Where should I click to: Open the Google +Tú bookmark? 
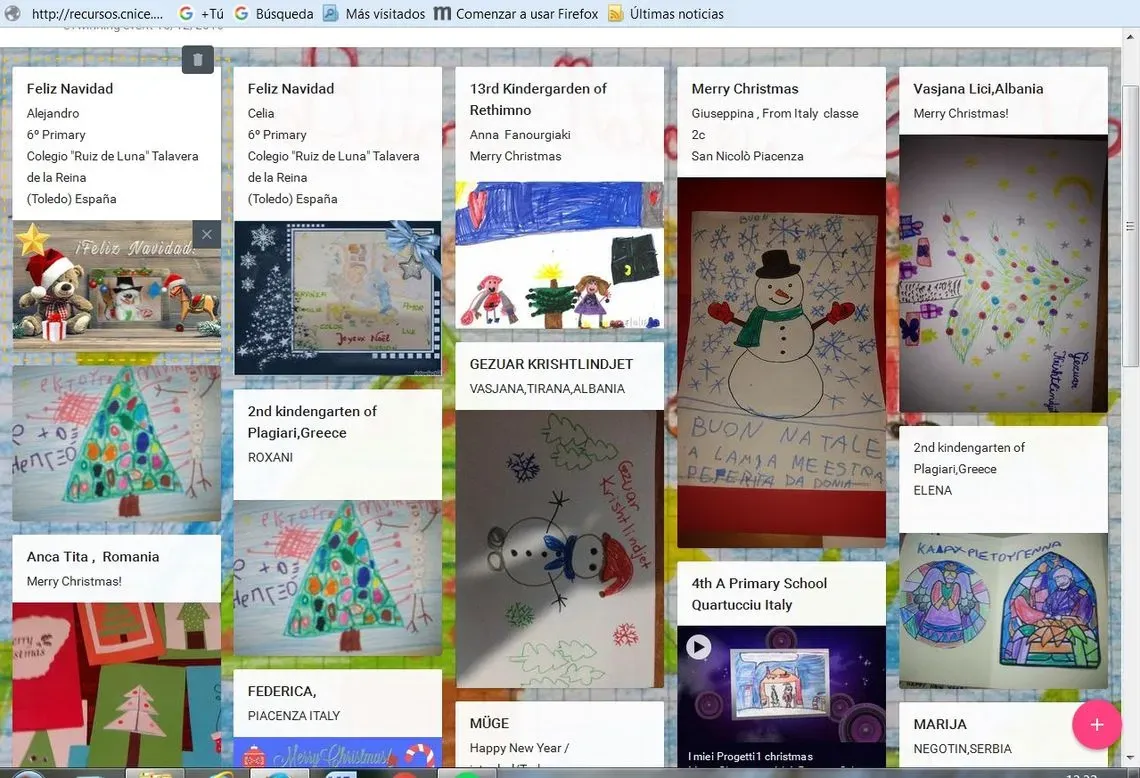pos(201,13)
